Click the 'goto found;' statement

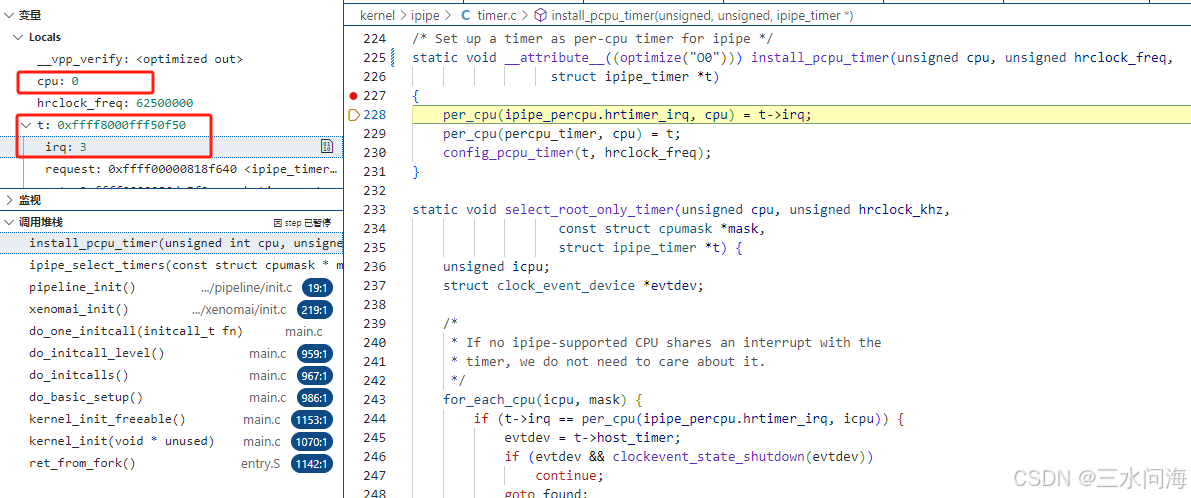(x=547, y=493)
